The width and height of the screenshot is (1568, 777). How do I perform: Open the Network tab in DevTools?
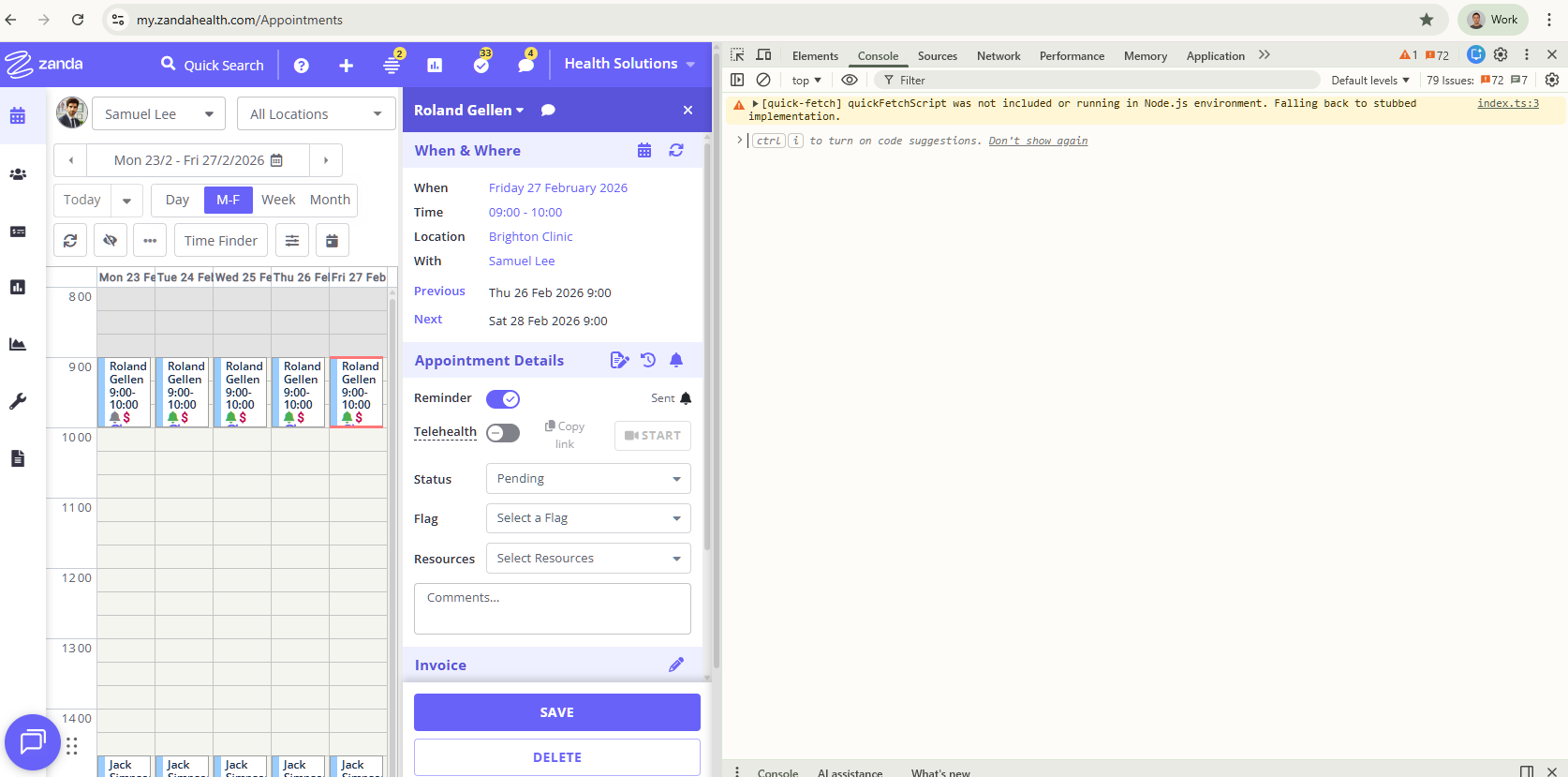click(998, 56)
